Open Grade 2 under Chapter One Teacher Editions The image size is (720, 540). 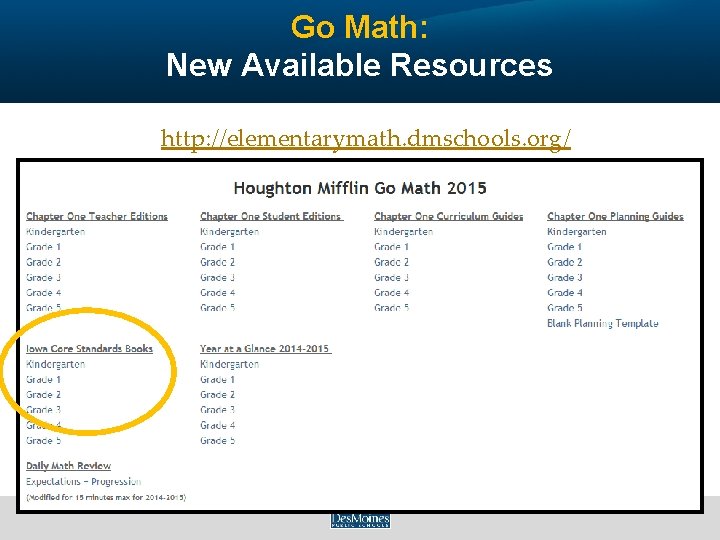click(x=44, y=262)
